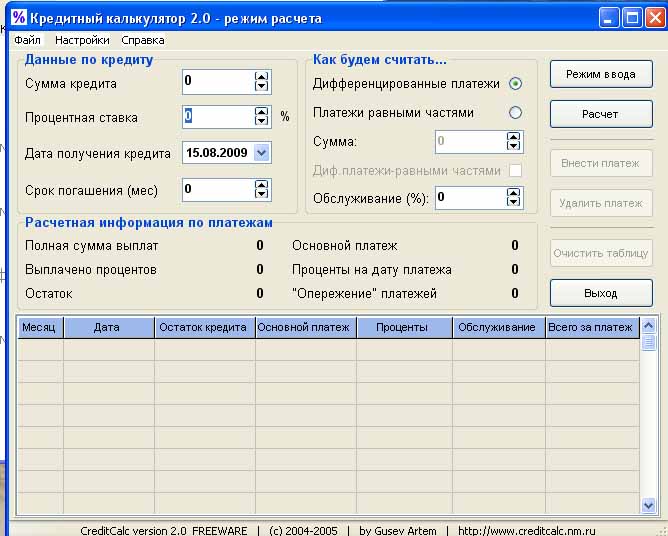Screen dimensions: 668x536
Task: Increase the Сумма кредита spinner value
Action: (261, 76)
